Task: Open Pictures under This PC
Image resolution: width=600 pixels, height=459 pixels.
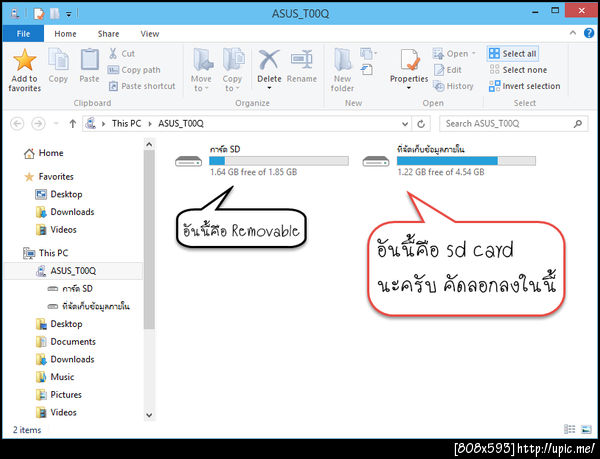Action: coord(59,394)
